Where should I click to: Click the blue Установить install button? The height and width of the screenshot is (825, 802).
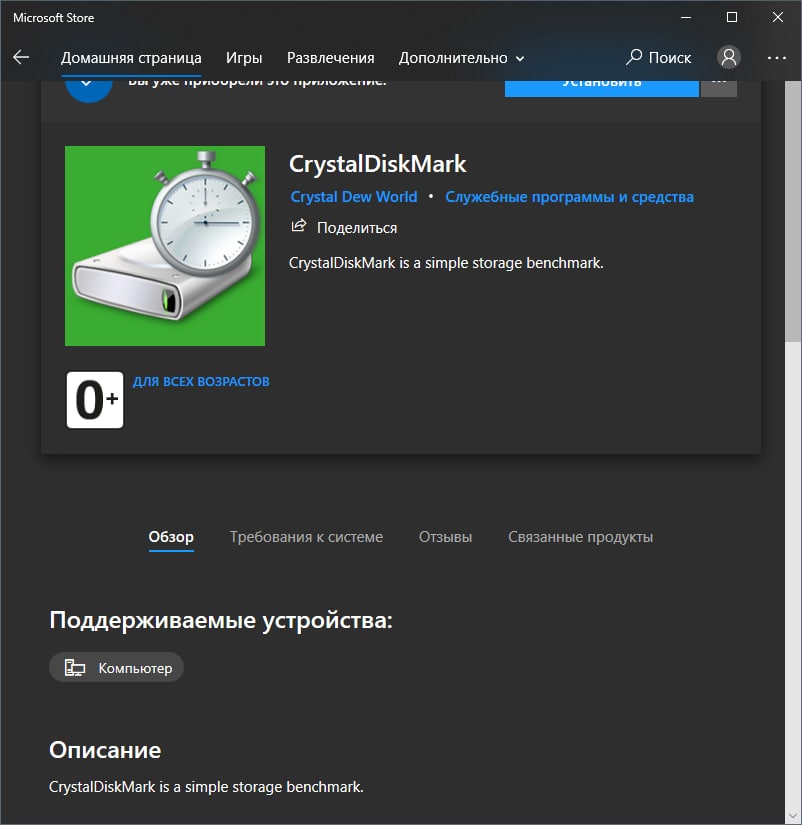tap(602, 88)
